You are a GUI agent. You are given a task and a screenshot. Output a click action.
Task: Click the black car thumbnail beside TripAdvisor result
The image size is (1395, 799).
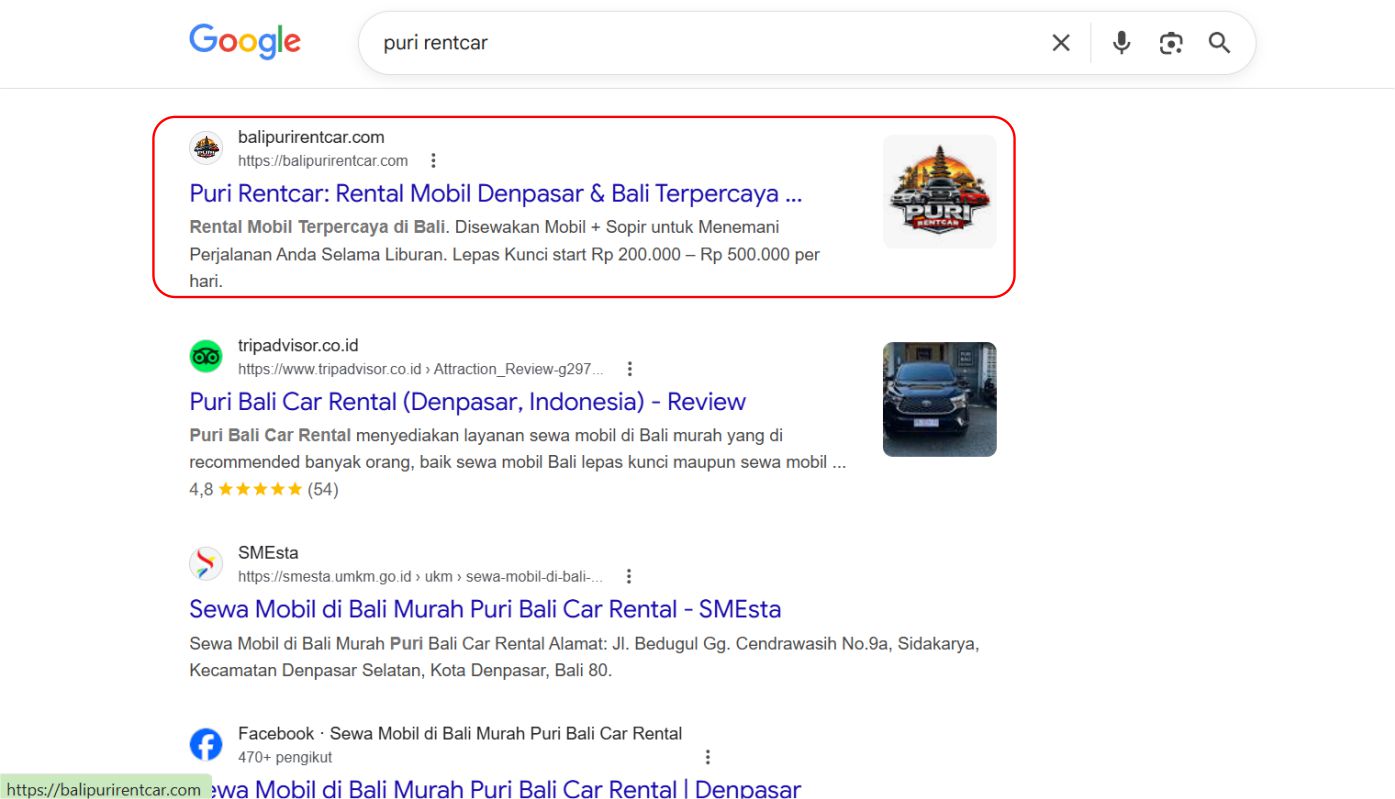tap(938, 398)
